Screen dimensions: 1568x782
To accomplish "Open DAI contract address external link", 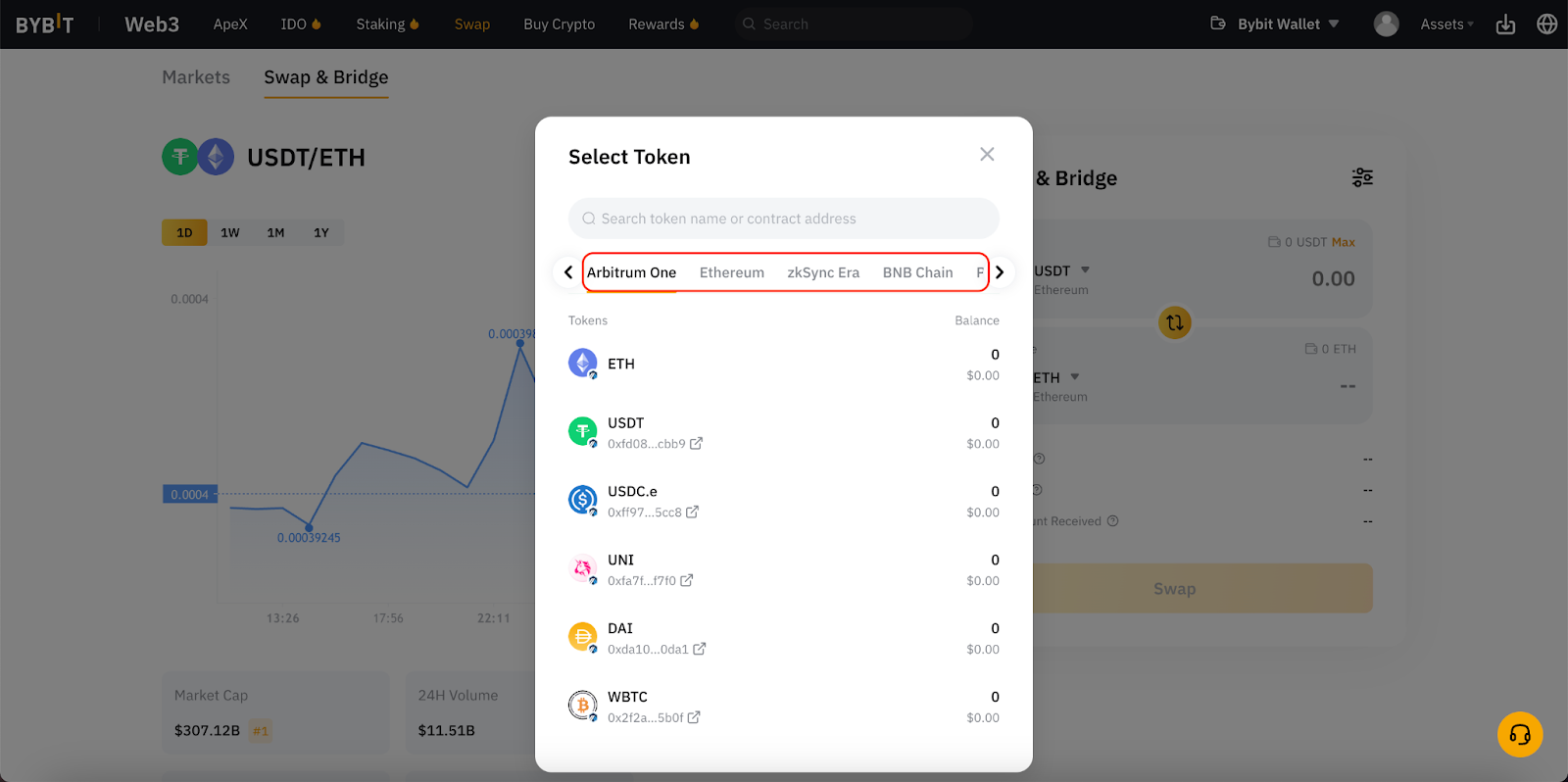I will tap(700, 650).
